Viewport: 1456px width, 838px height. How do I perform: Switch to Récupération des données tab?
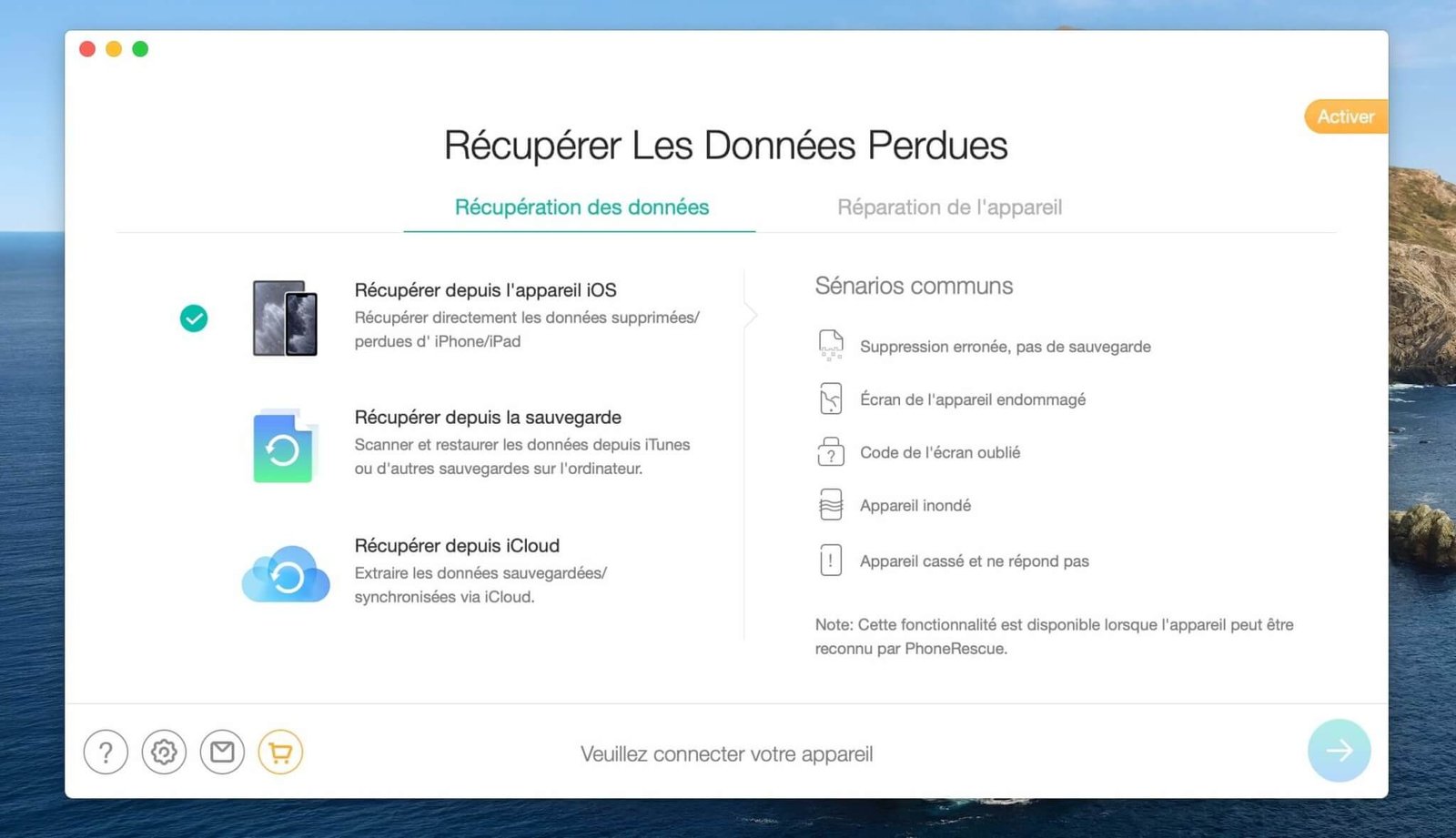pos(581,207)
